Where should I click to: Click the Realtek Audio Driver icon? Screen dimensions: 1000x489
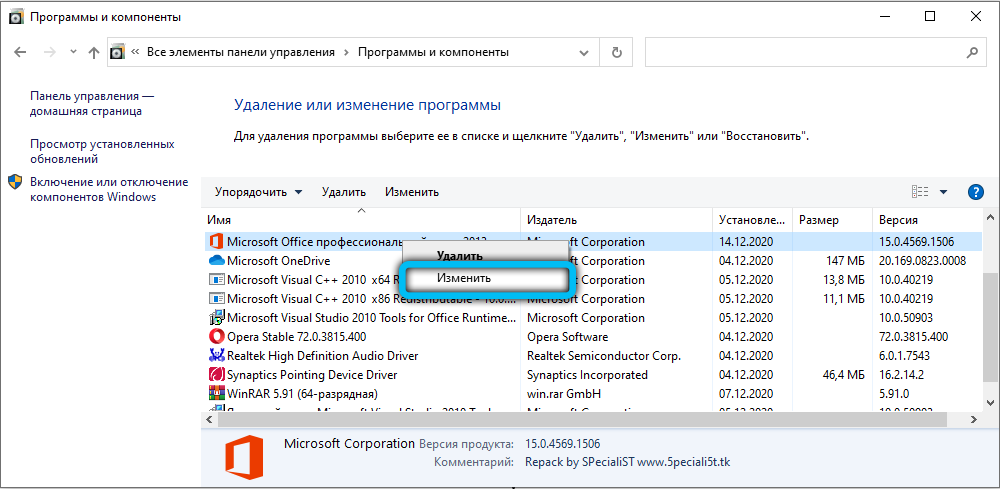[215, 356]
